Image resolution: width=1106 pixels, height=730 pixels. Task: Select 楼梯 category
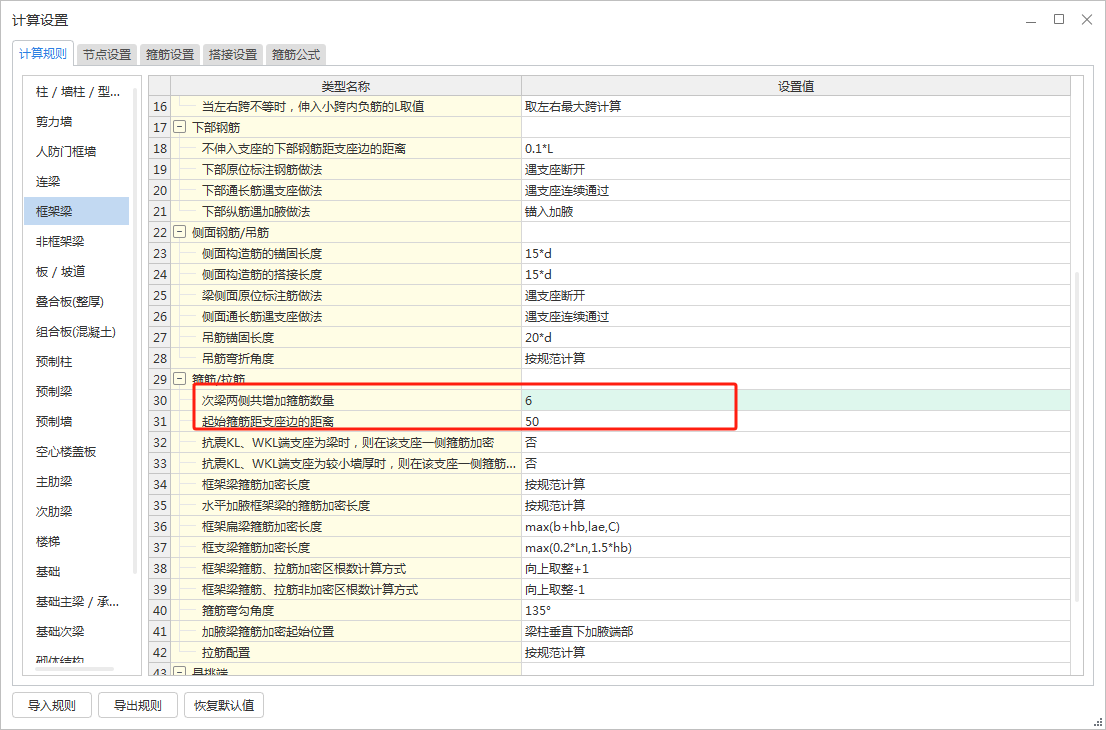click(76, 541)
